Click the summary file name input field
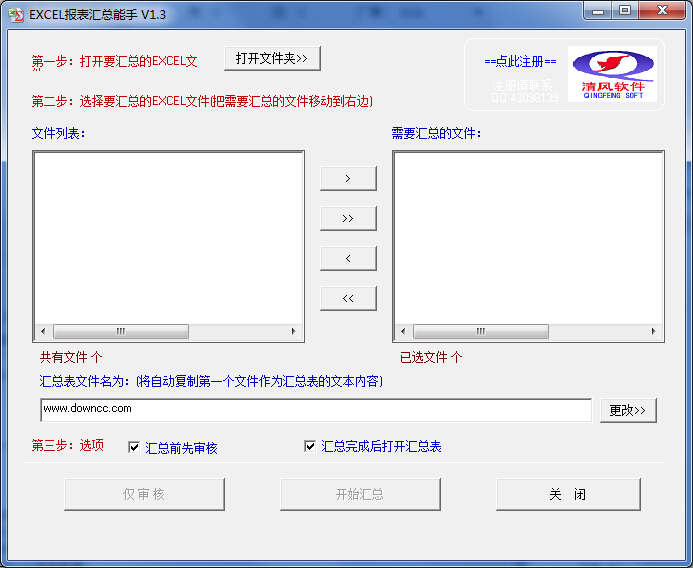The image size is (693, 568). [x=316, y=410]
